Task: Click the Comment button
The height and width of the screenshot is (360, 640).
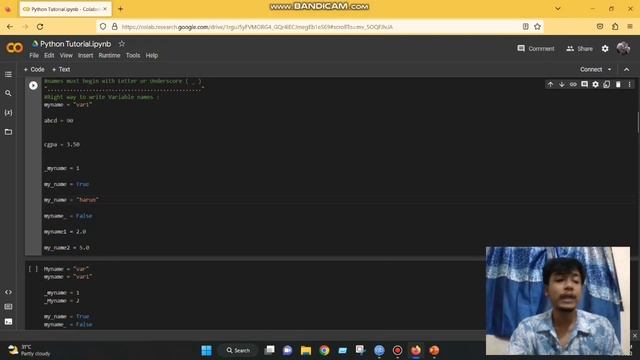Action: pos(536,49)
